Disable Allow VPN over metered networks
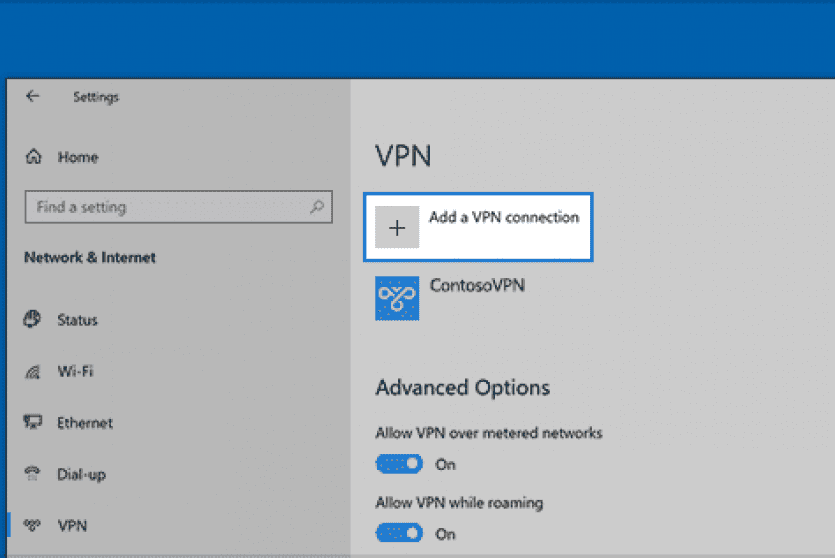This screenshot has width=835, height=558. click(399, 464)
